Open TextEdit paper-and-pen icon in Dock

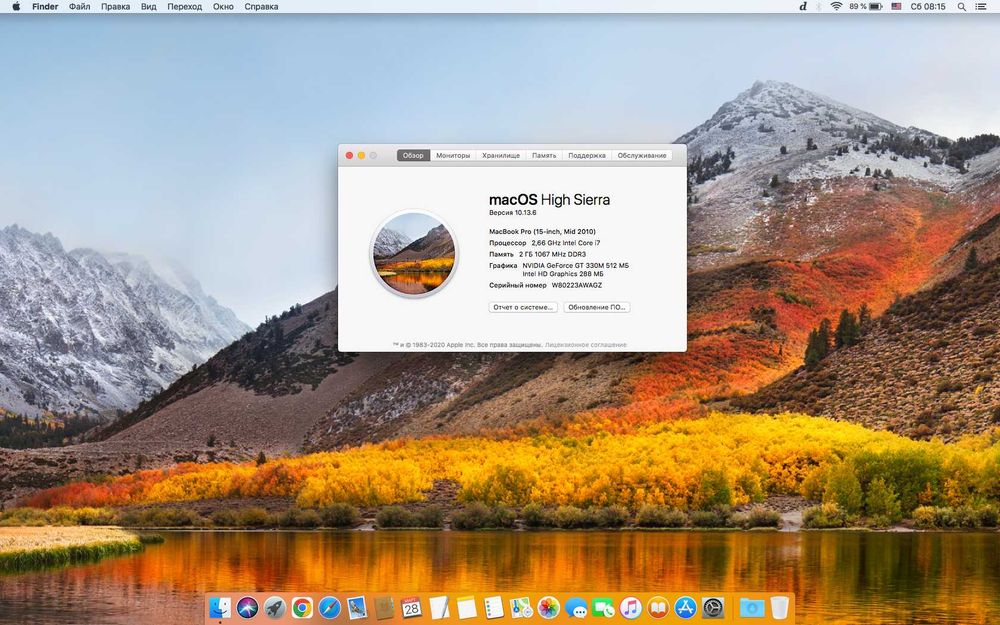tap(439, 608)
